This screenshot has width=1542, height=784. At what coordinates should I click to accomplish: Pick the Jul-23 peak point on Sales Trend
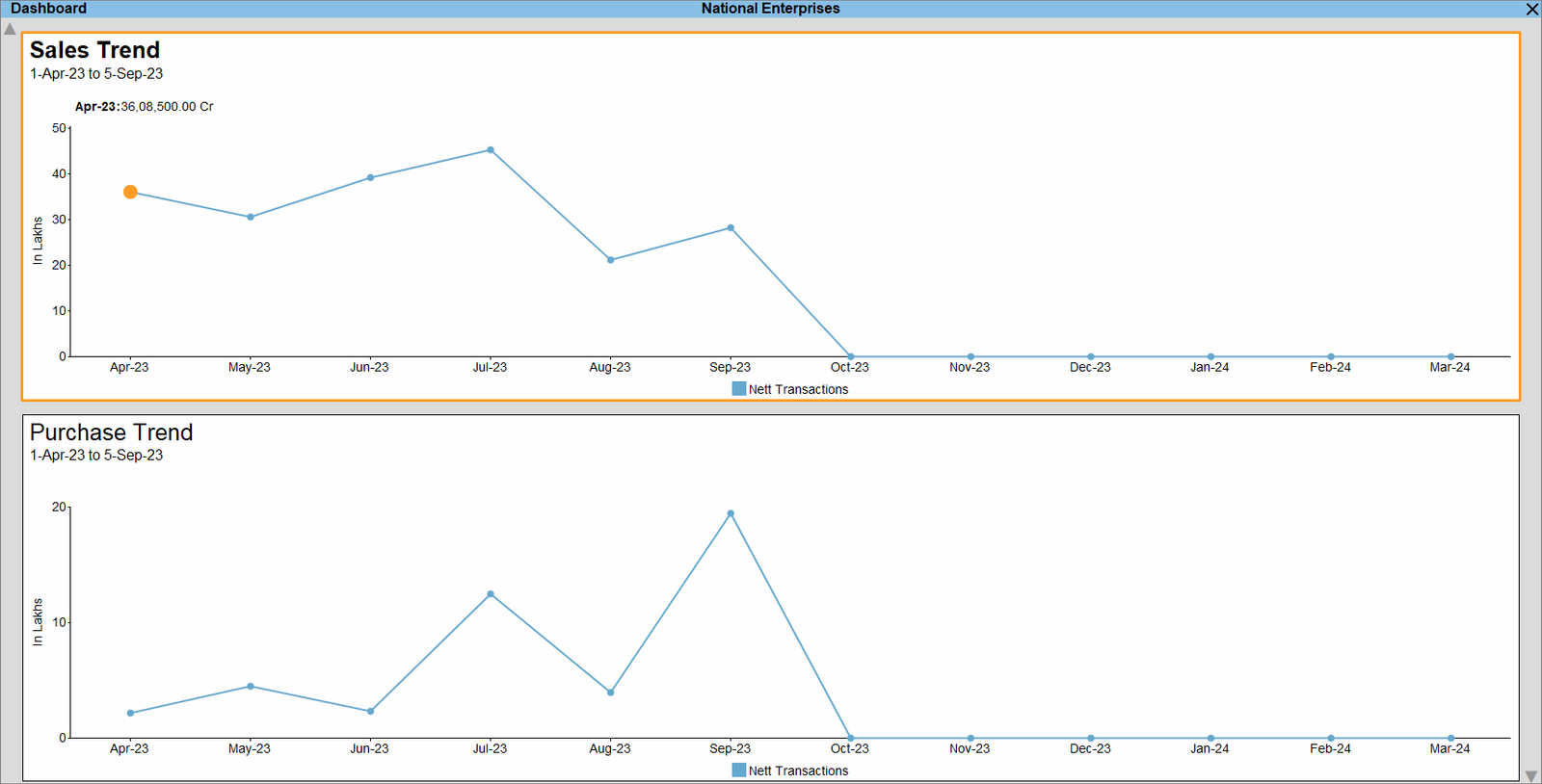point(491,150)
